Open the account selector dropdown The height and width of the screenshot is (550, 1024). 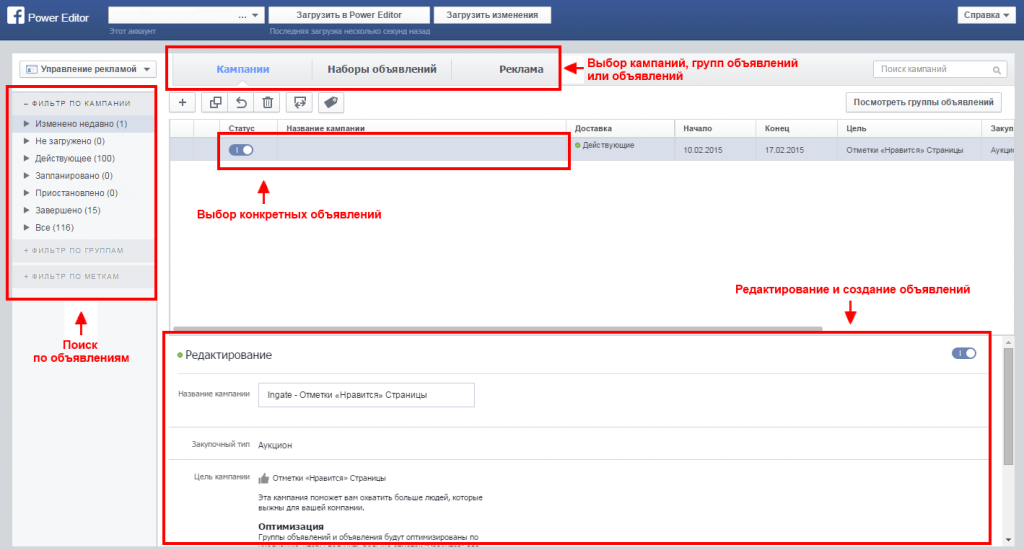coord(186,16)
